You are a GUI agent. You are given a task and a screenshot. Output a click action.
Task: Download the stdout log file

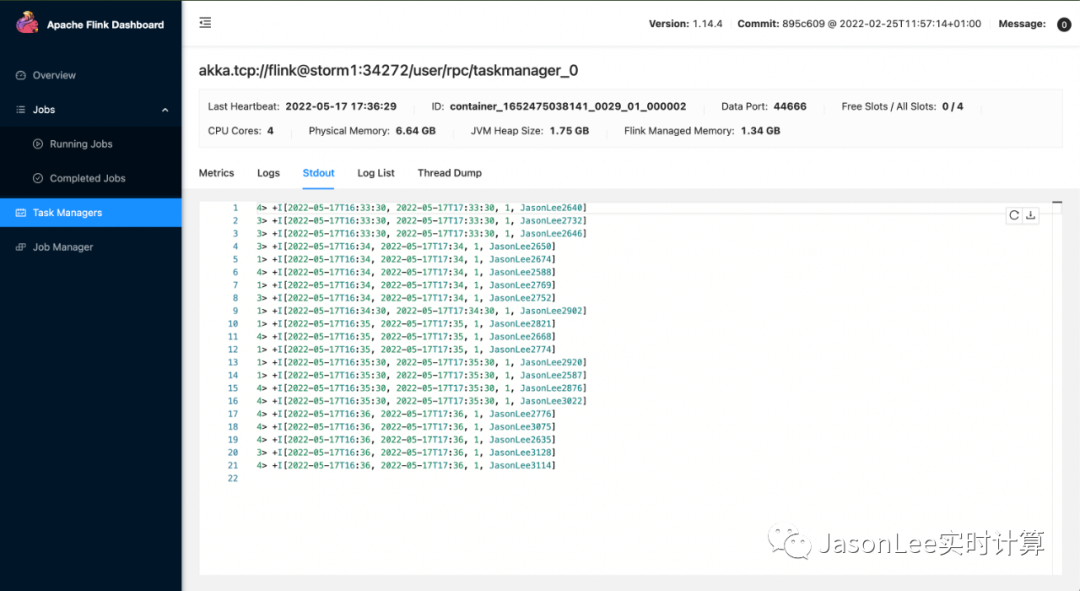(x=1030, y=215)
